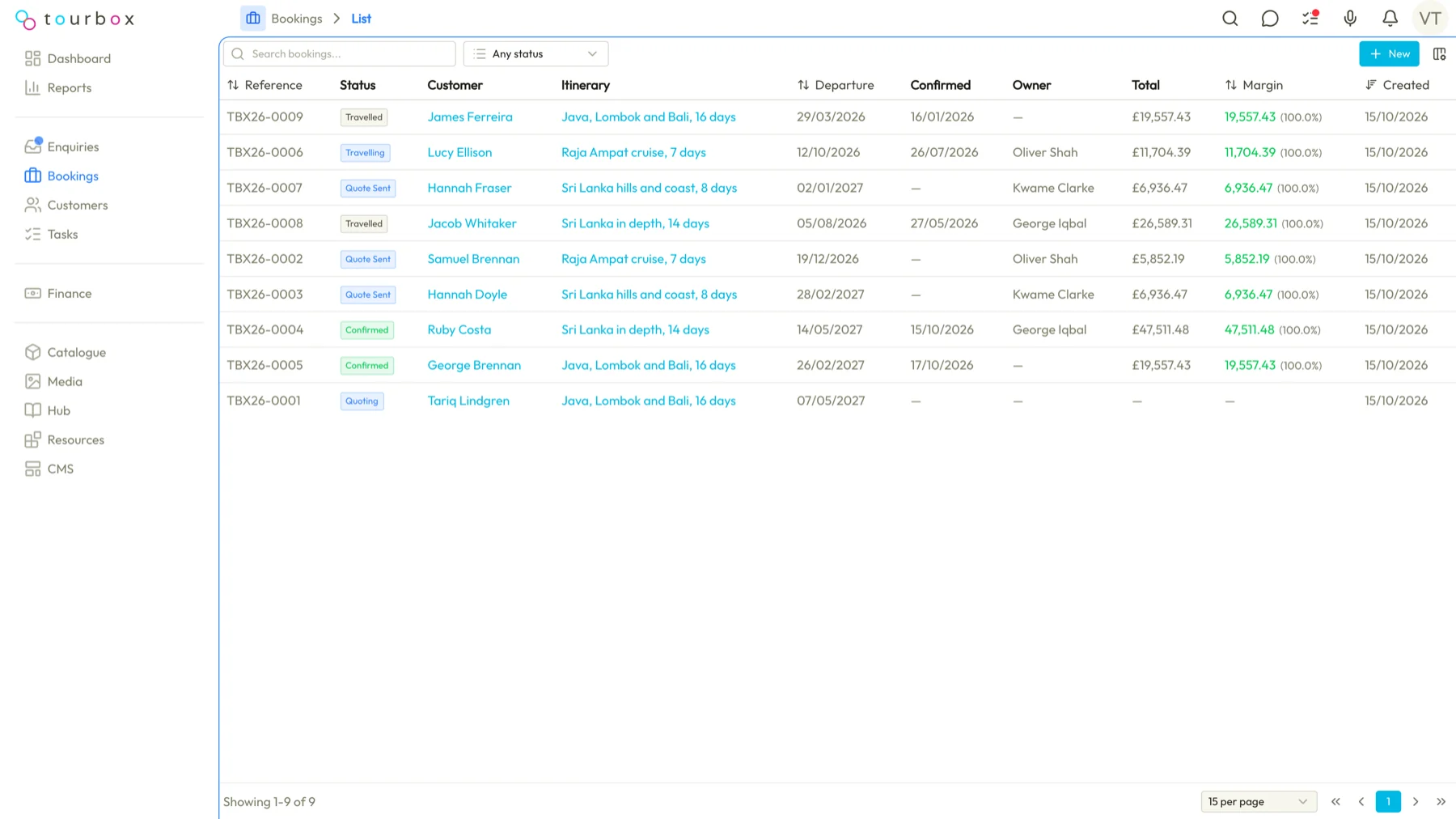Click the Hub book icon

32,410
